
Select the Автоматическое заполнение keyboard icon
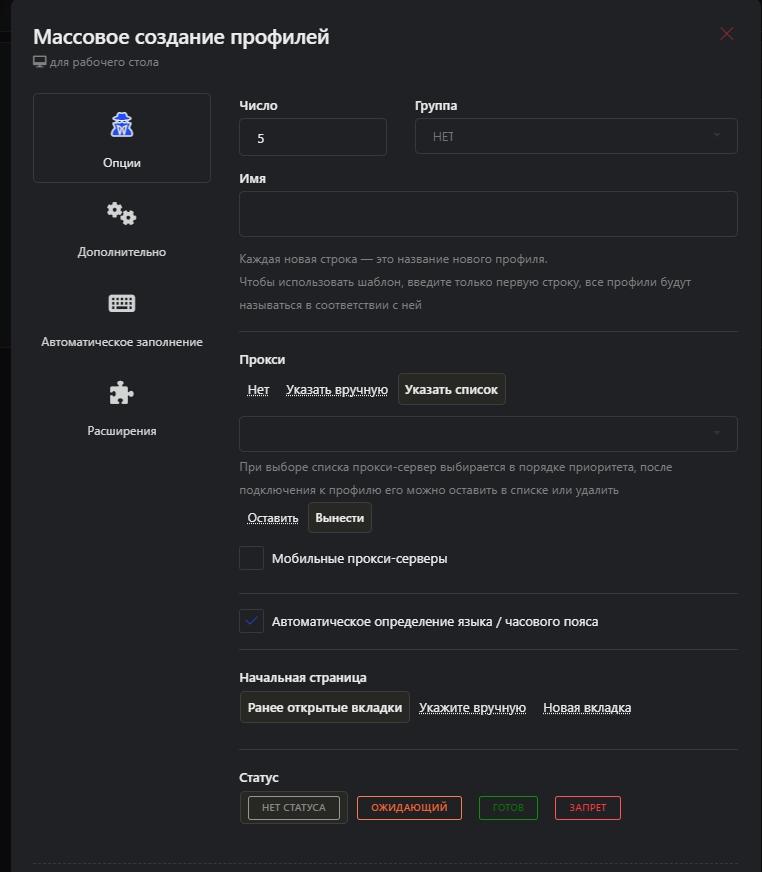coord(122,303)
